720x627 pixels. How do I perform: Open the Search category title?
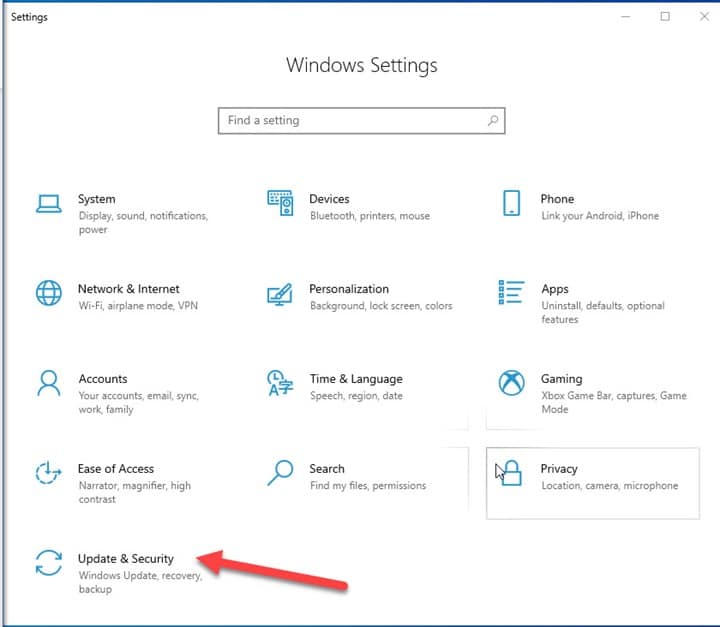[x=326, y=469]
